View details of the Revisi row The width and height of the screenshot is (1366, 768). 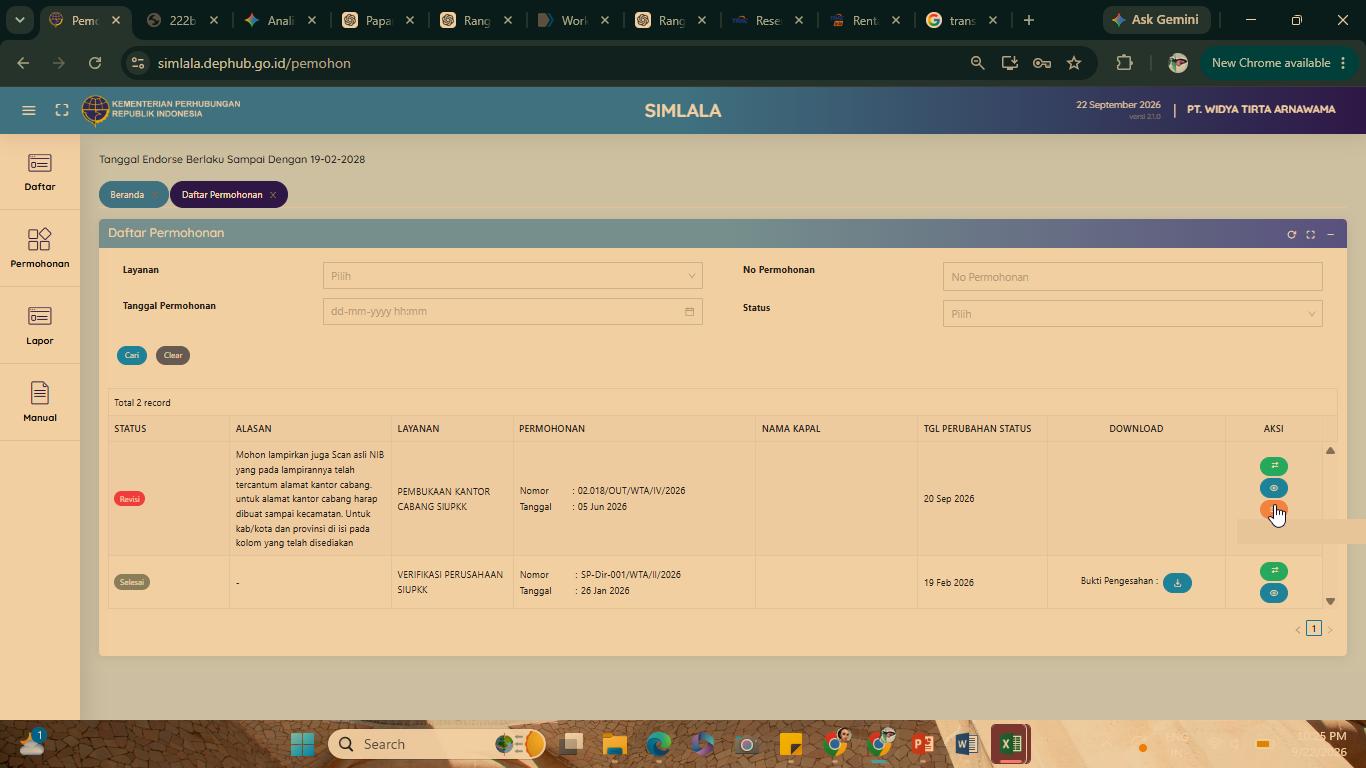1273,488
